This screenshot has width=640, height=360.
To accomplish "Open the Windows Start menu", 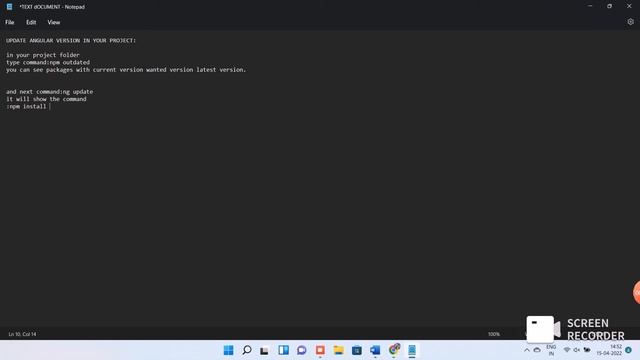I will click(x=229, y=350).
